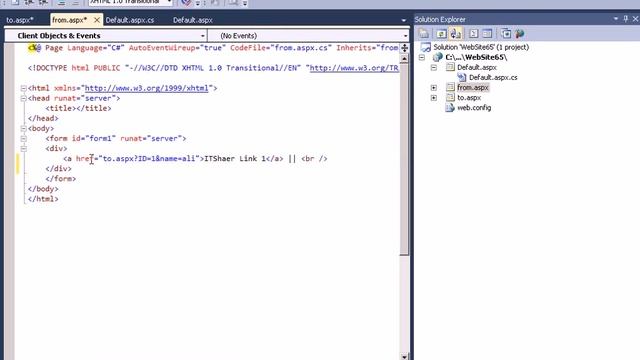Screen dimensions: 640x360
Task: Click the <br /> tag in the code
Action: (314, 159)
